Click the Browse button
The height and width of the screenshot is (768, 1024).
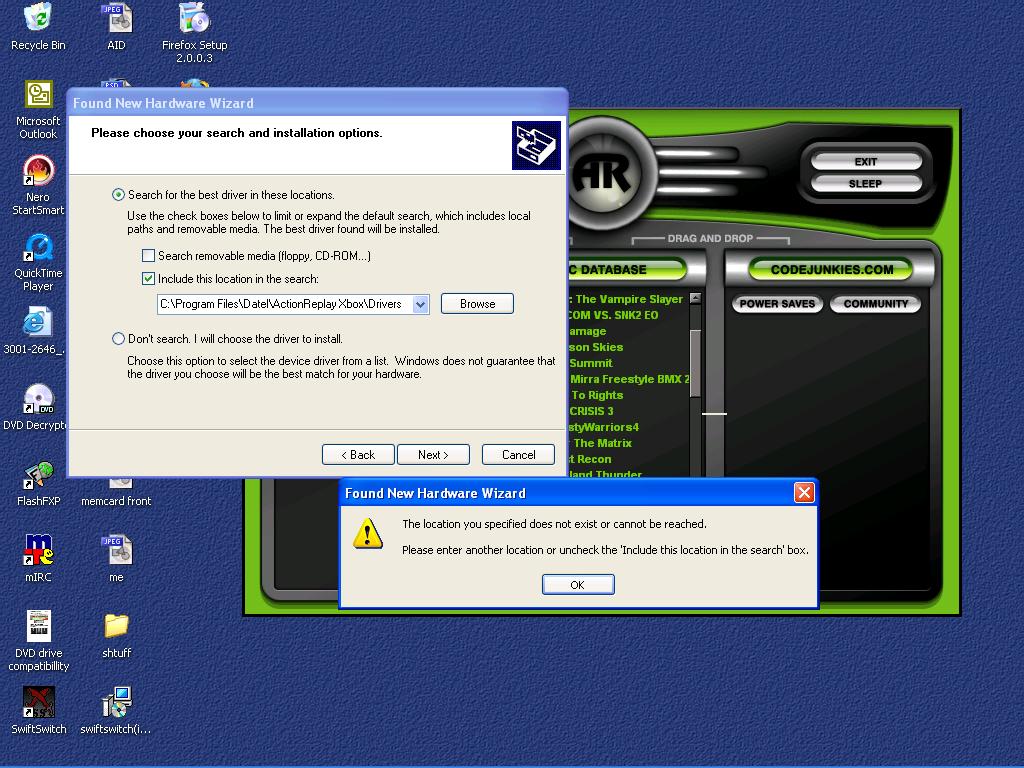pos(477,304)
